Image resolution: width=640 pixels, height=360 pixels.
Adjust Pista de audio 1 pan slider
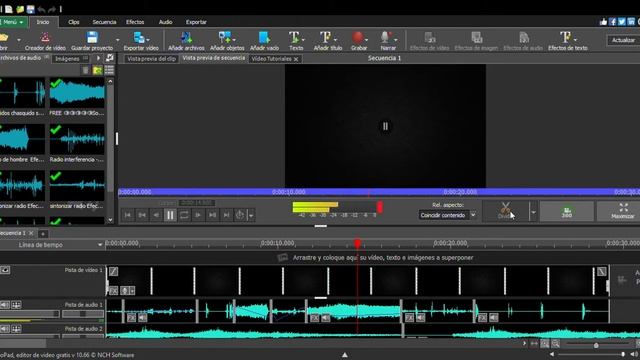pyautogui.click(x=83, y=313)
